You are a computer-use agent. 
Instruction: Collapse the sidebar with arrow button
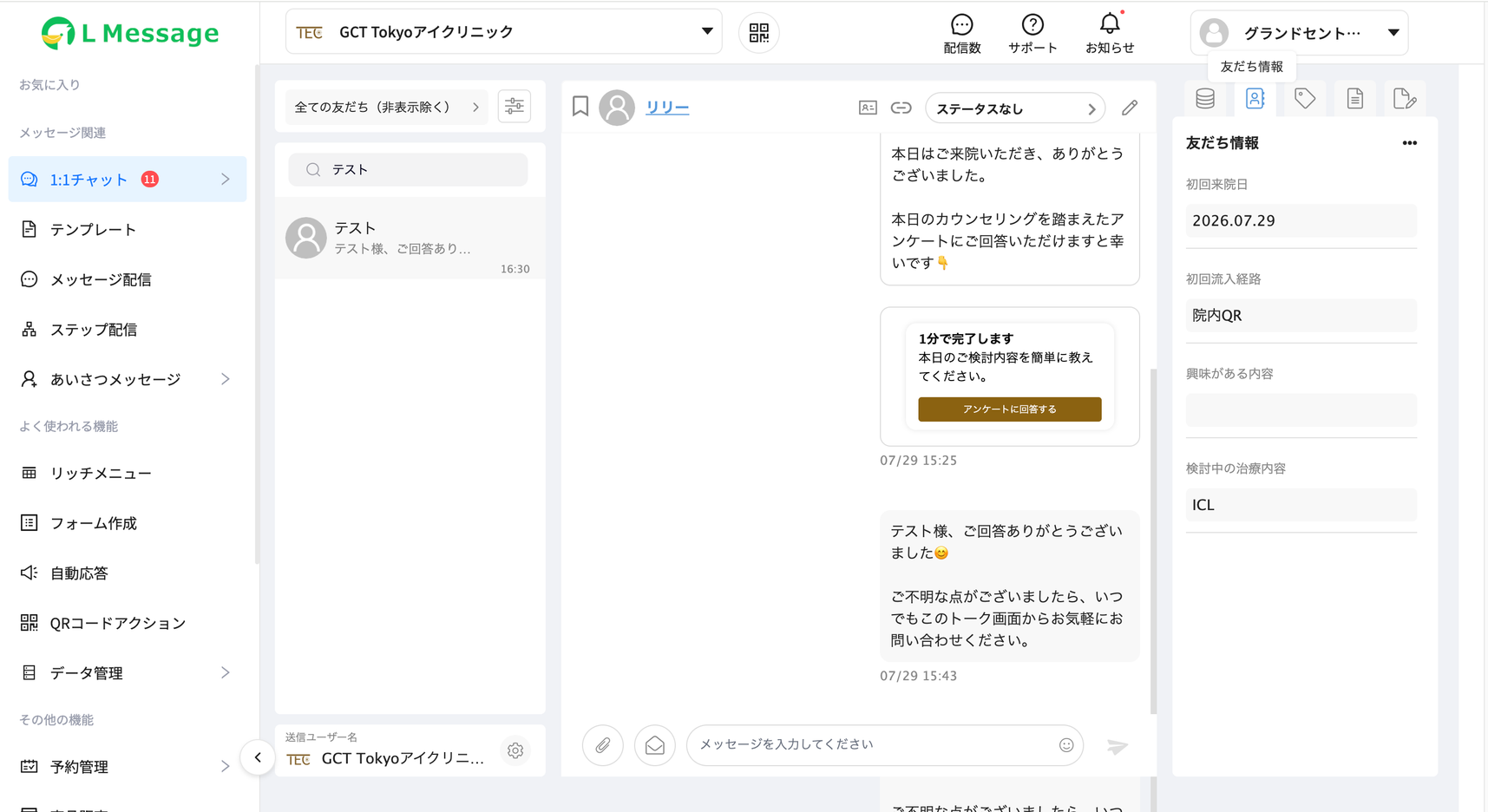258,757
